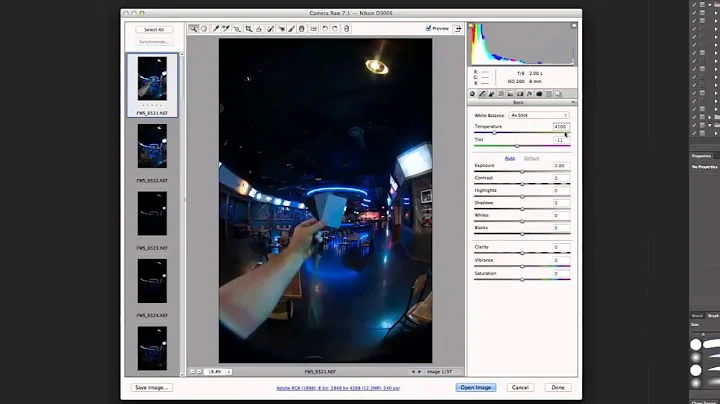The height and width of the screenshot is (404, 720).
Task: Click the Save Image button
Action: [152, 387]
